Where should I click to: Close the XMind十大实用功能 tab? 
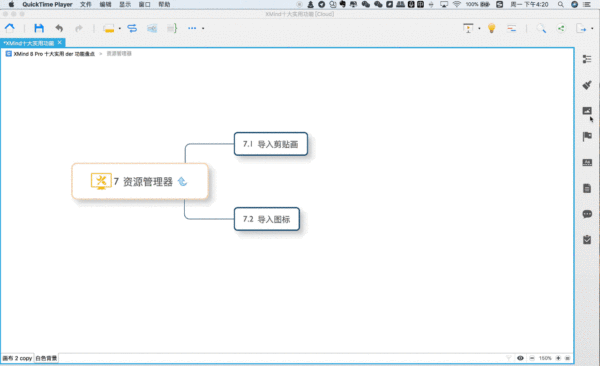60,42
